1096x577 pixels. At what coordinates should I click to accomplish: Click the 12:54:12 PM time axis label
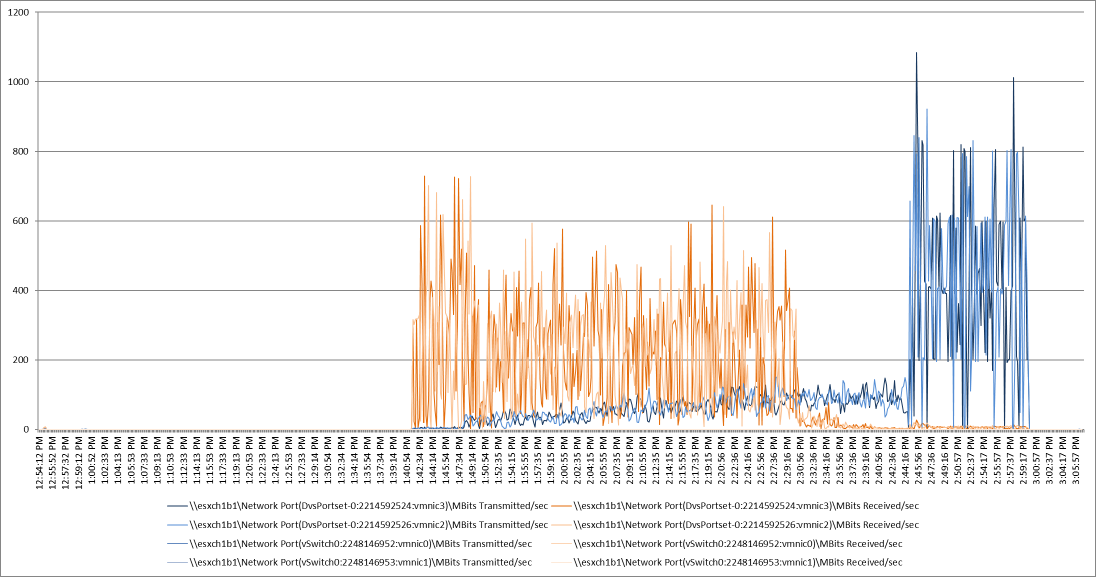point(40,462)
